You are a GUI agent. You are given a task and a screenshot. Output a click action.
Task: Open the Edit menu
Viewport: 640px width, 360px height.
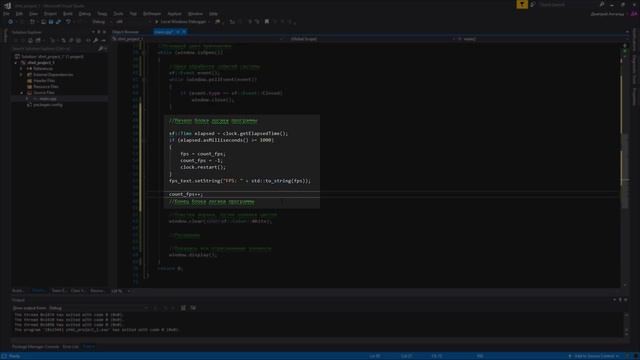point(19,13)
